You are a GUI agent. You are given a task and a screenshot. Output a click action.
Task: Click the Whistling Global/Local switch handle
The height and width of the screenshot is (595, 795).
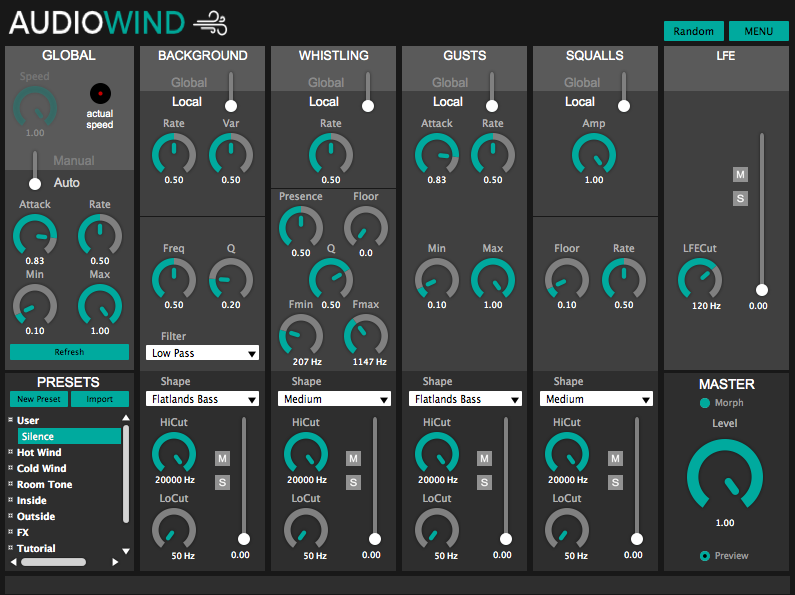point(368,106)
